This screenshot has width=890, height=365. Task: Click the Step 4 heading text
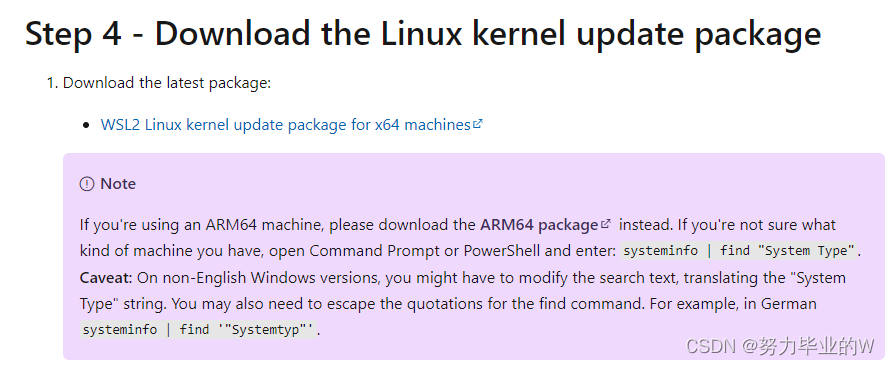(x=423, y=33)
